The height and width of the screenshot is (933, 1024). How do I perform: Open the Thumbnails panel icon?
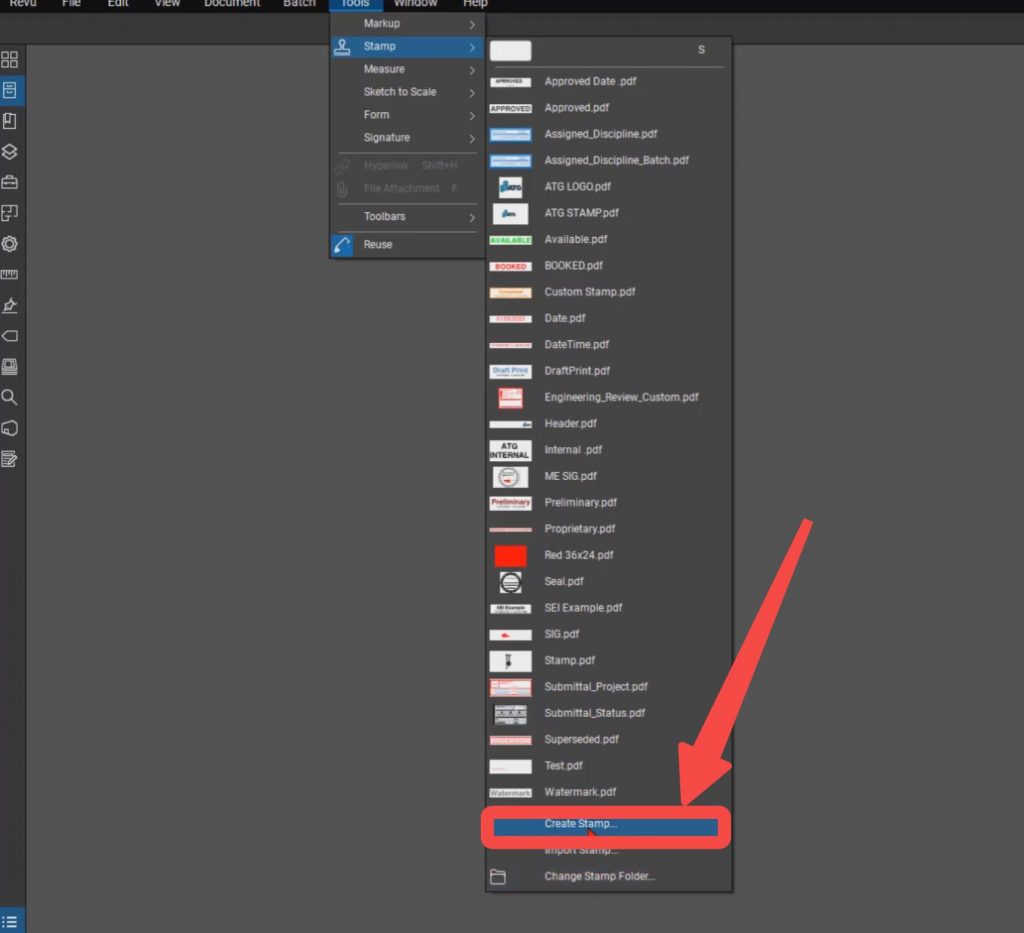point(11,59)
